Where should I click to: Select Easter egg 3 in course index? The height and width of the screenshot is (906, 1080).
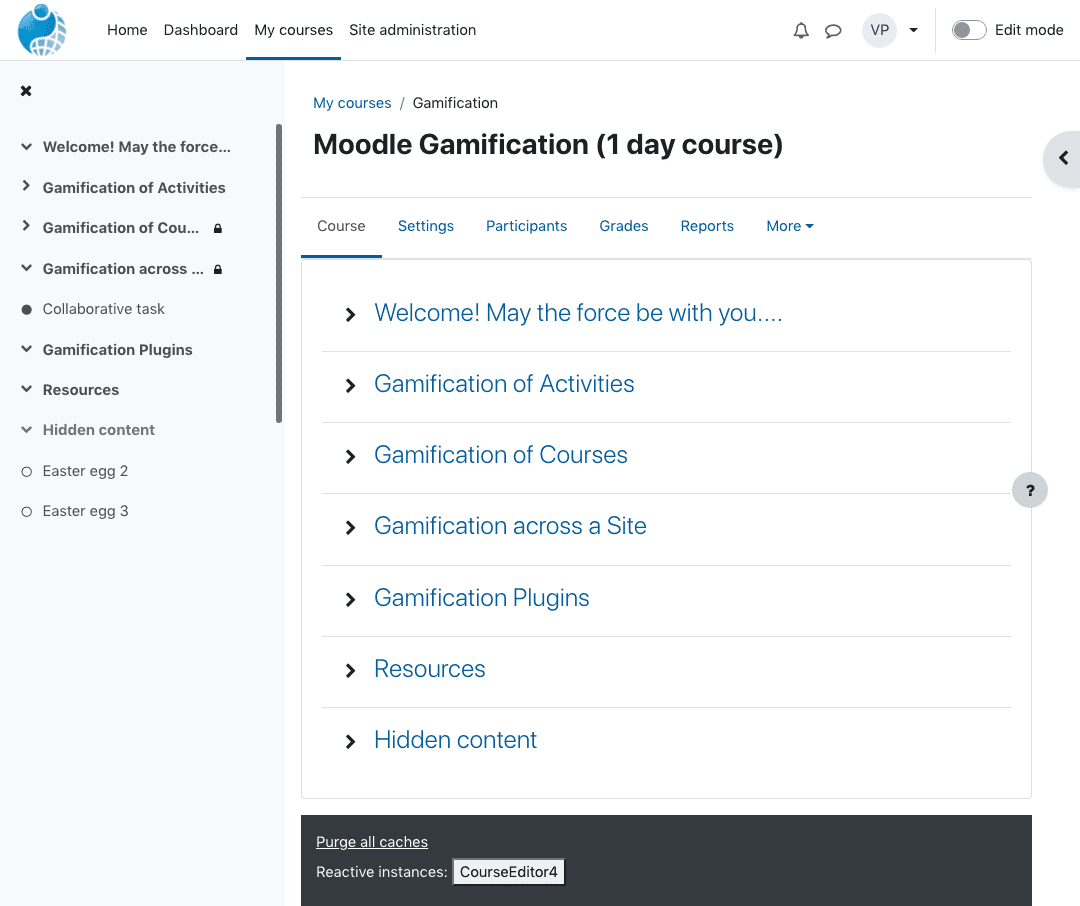[85, 511]
